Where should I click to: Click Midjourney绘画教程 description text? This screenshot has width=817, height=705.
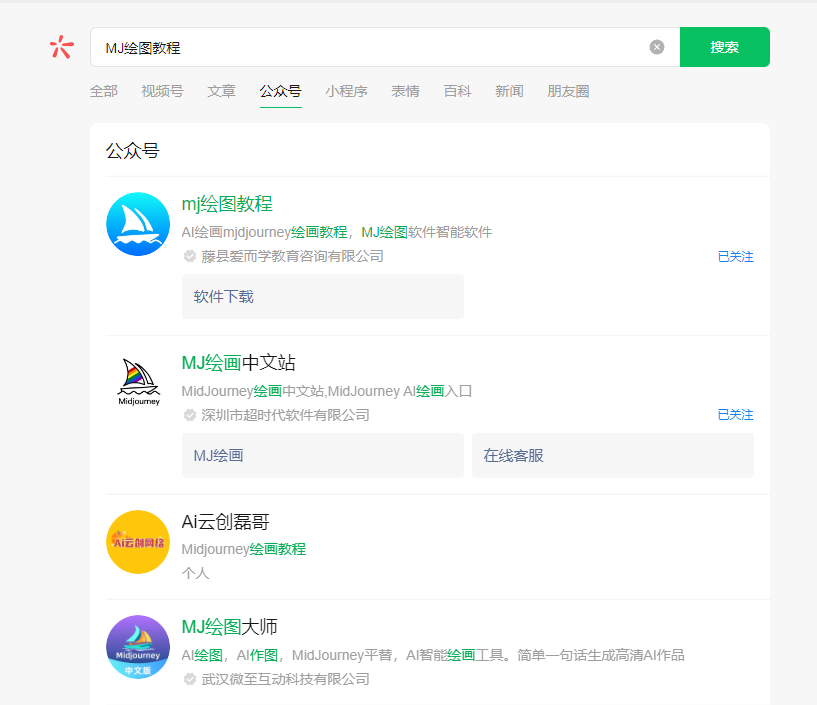pyautogui.click(x=243, y=549)
